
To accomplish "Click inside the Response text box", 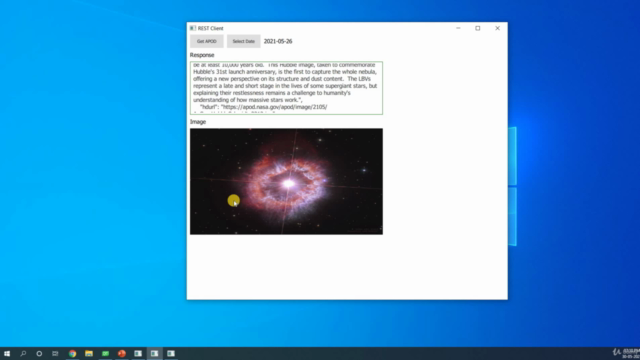I will point(286,88).
